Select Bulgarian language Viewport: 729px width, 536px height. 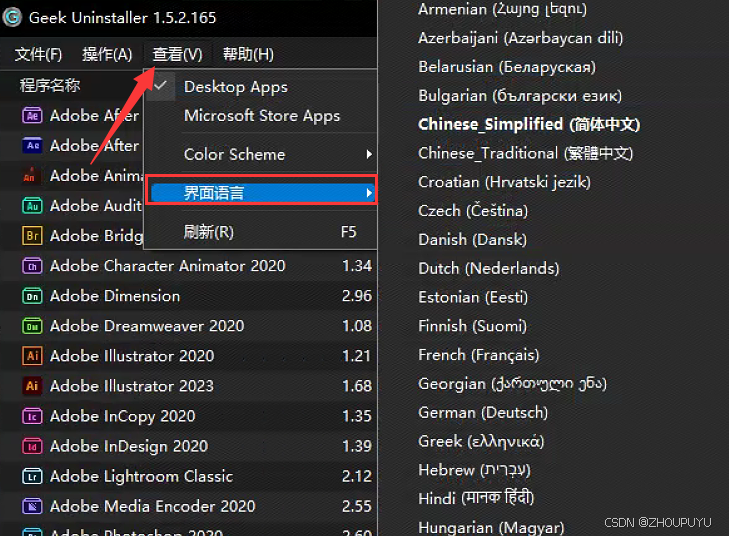coord(520,96)
